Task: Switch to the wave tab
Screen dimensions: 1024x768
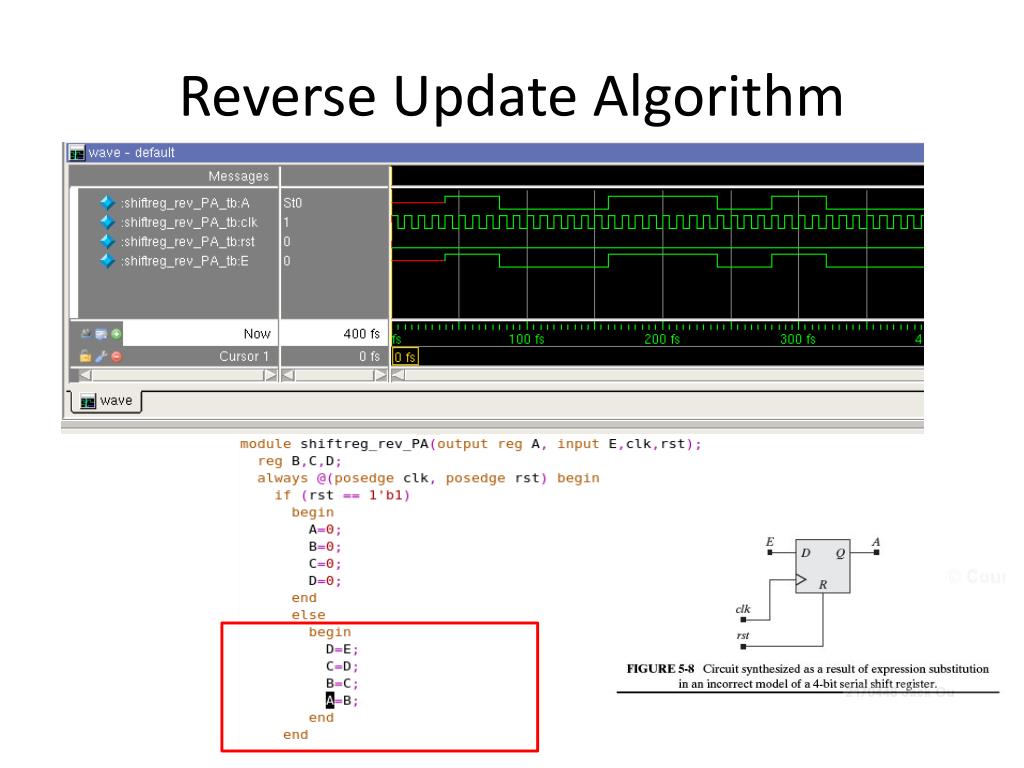Action: (106, 401)
